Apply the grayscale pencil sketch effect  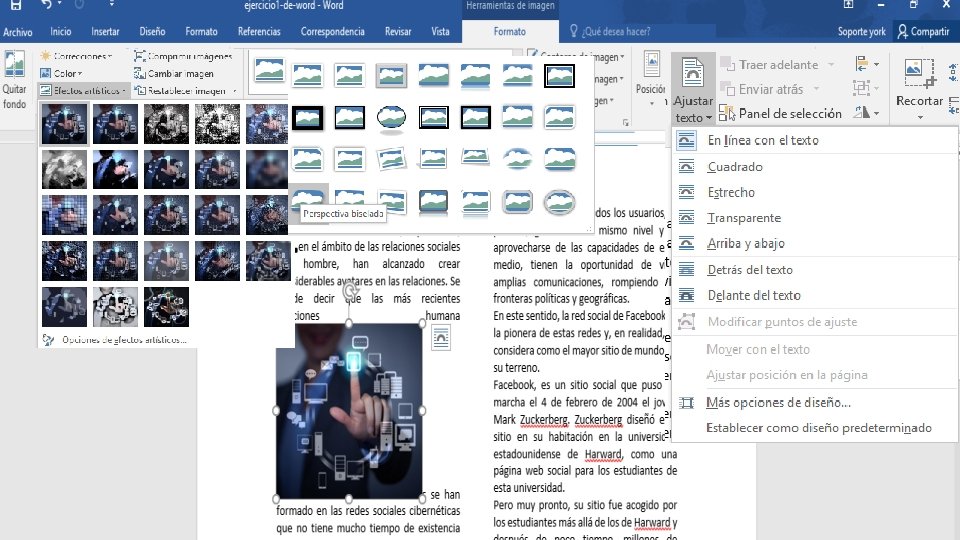tap(167, 124)
